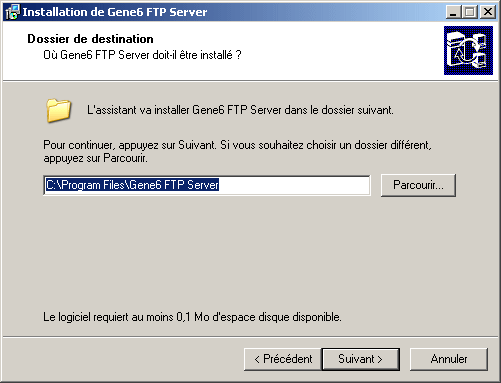Click the disk space requirement text
Image resolution: width=501 pixels, height=383 pixels.
(192, 317)
